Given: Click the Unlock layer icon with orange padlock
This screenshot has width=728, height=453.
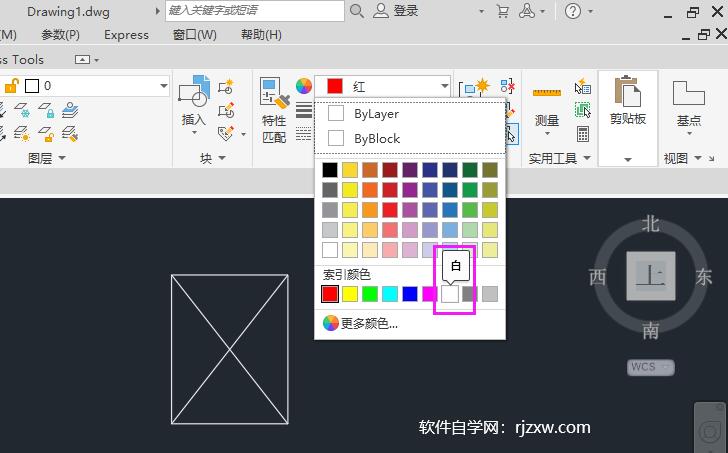Looking at the screenshot, I should pos(46,134).
